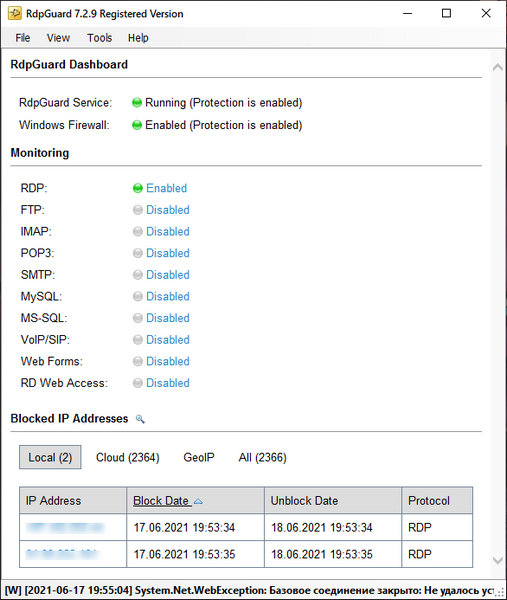Viewport: 507px width, 600px height.
Task: Click the green RDP status indicator
Action: coord(137,188)
